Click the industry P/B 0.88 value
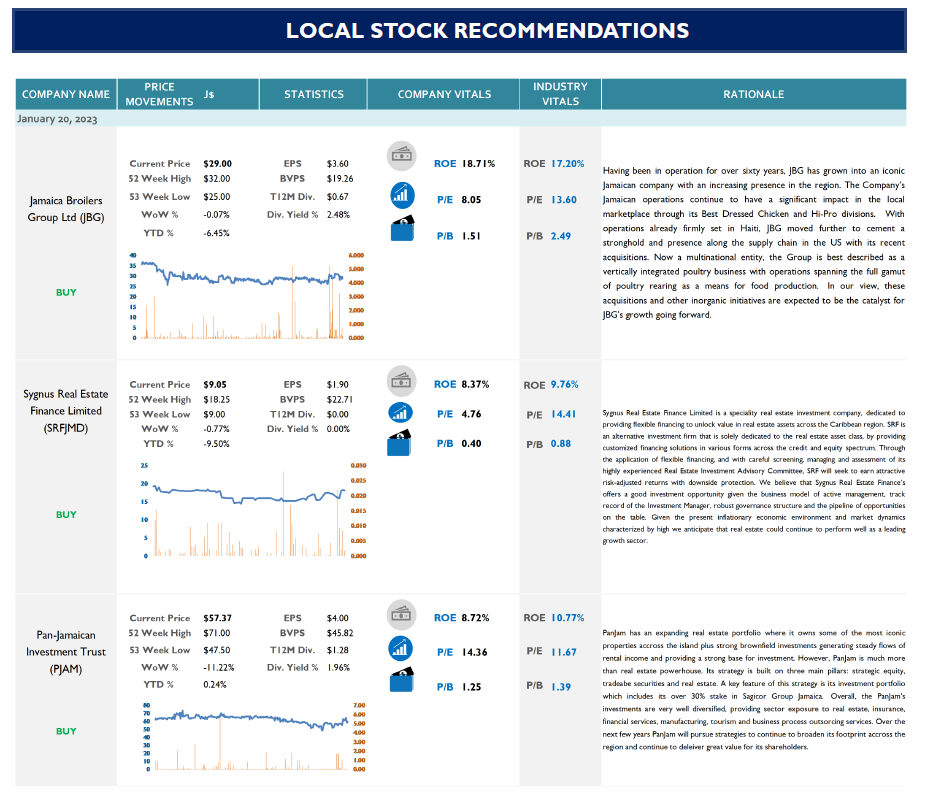The height and width of the screenshot is (794, 932). [x=561, y=443]
